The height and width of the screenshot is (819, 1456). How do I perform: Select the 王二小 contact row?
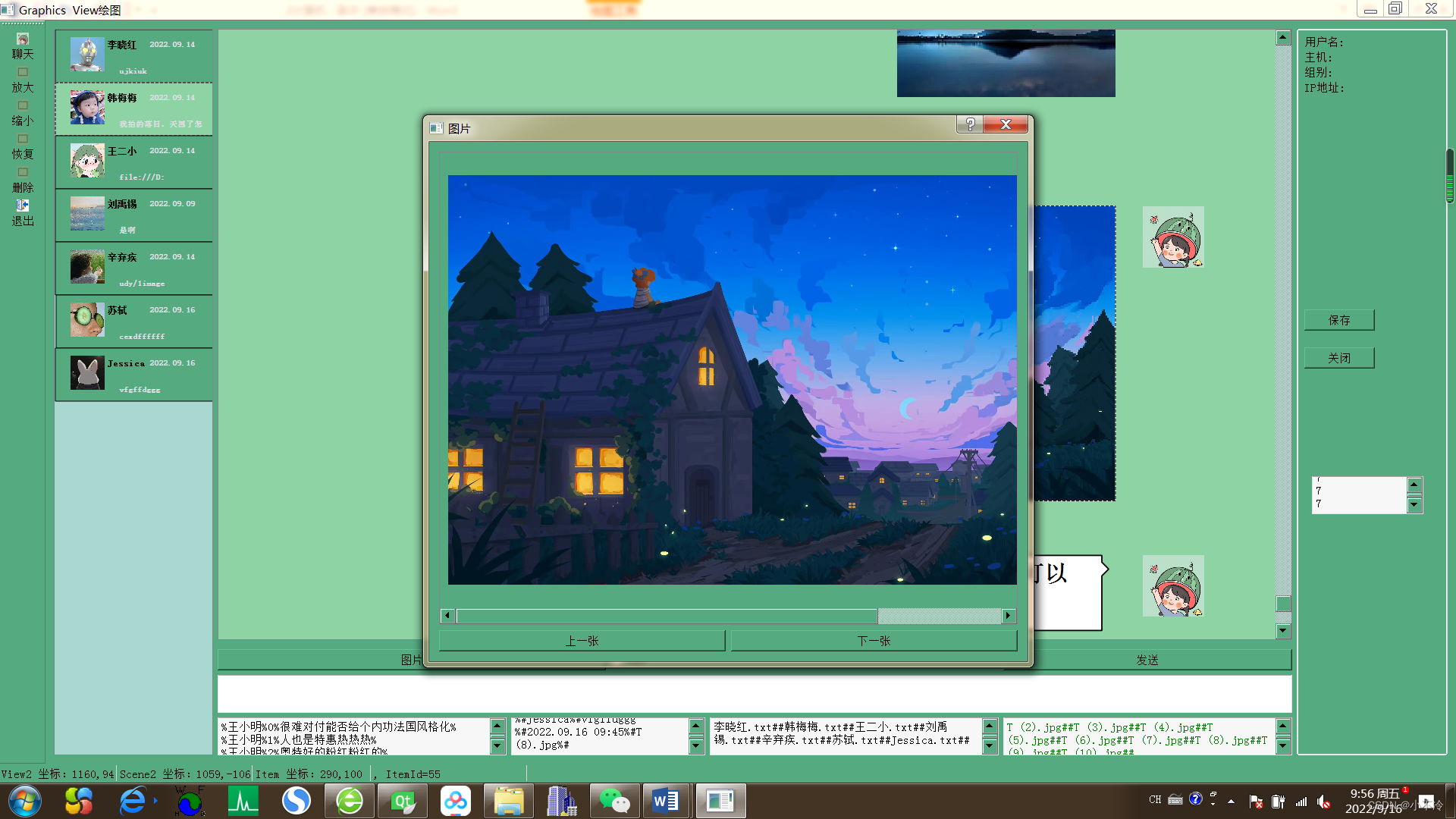tap(133, 162)
